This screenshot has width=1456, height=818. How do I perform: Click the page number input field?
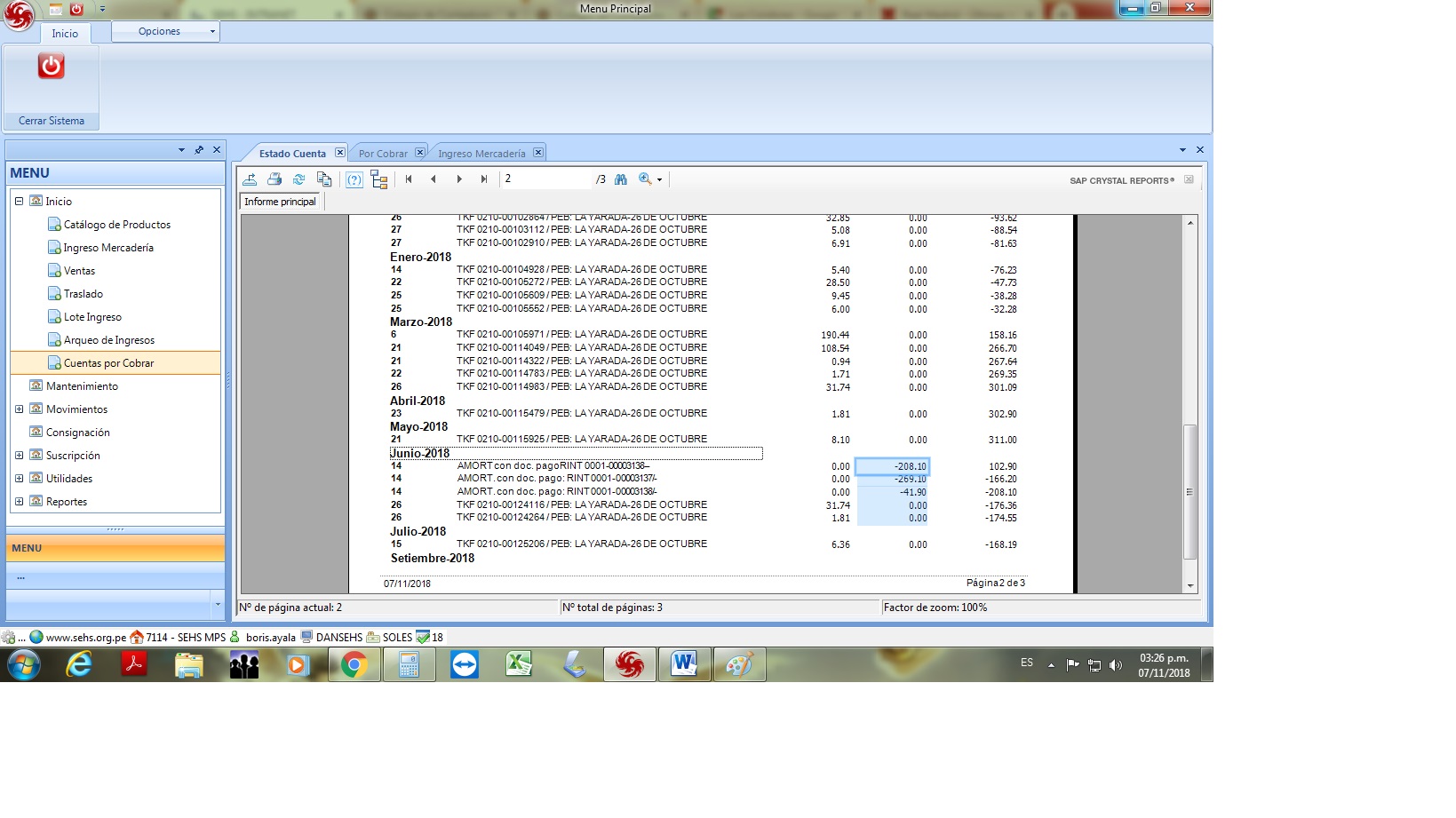[545, 179]
